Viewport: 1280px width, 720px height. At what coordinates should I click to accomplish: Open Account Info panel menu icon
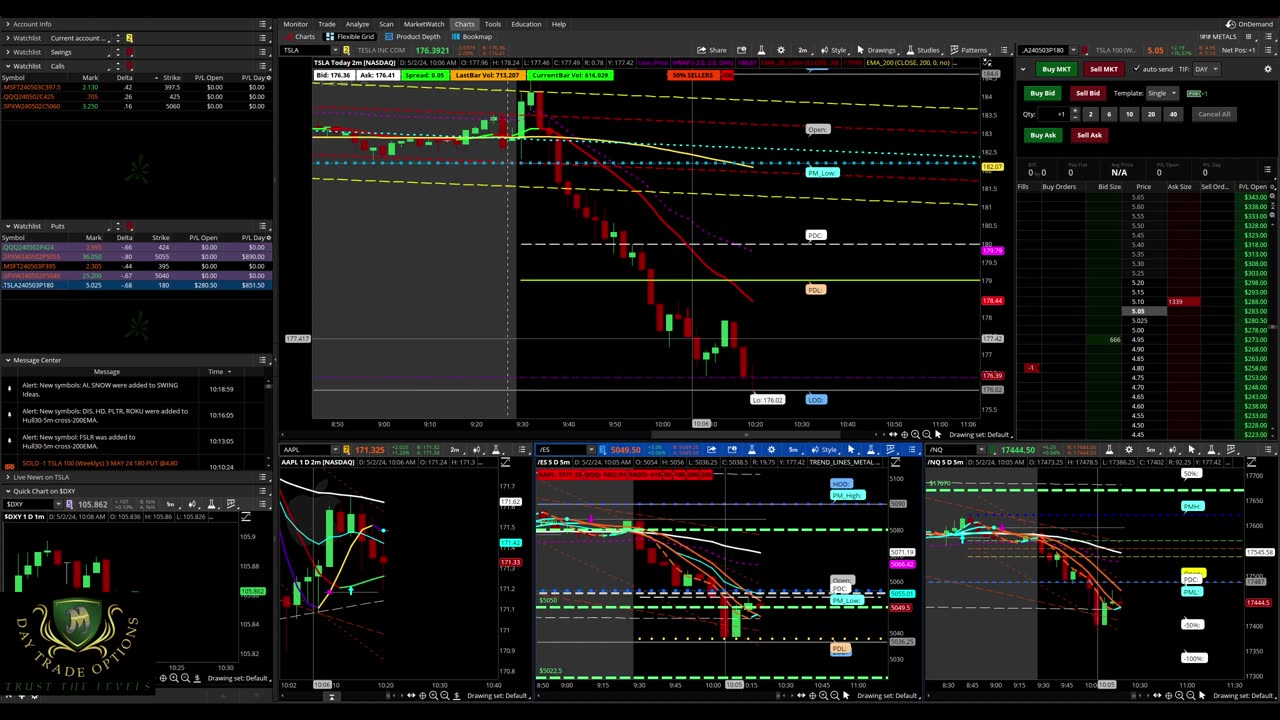263,24
